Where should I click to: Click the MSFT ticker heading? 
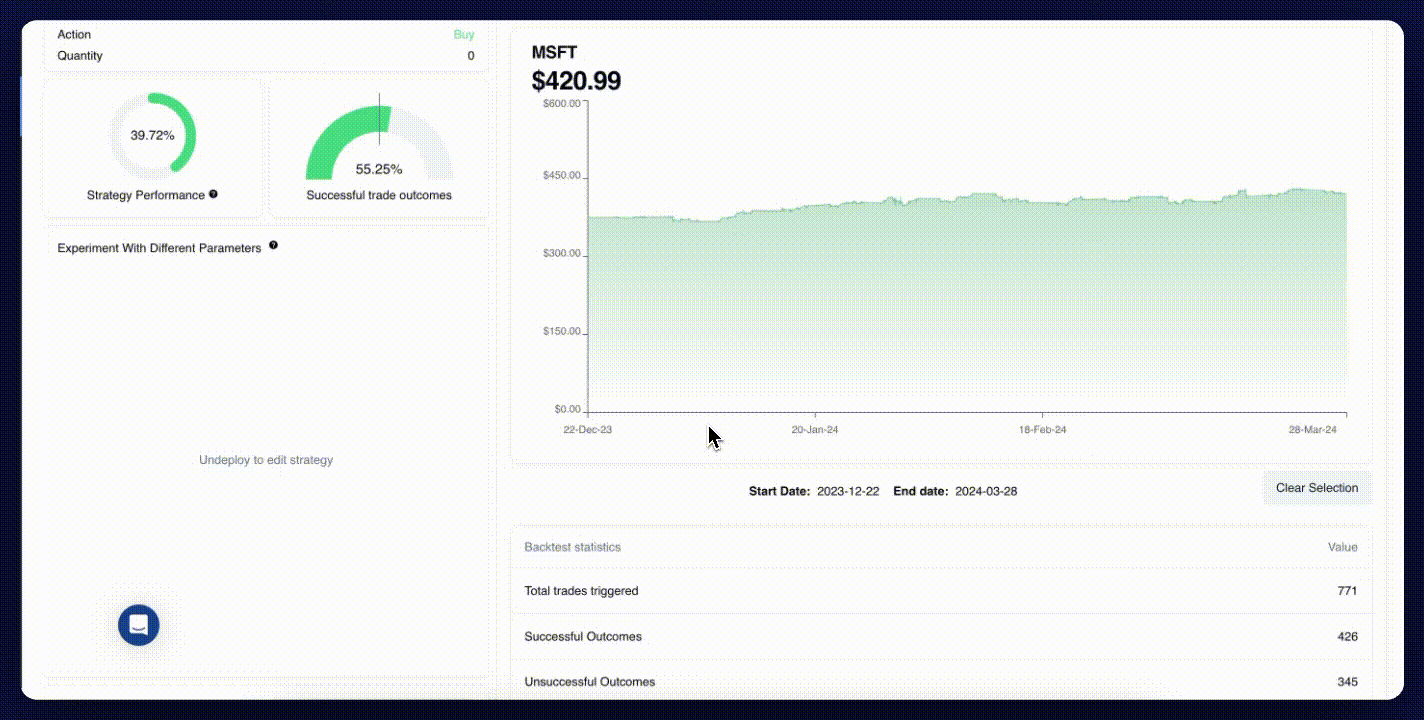554,53
